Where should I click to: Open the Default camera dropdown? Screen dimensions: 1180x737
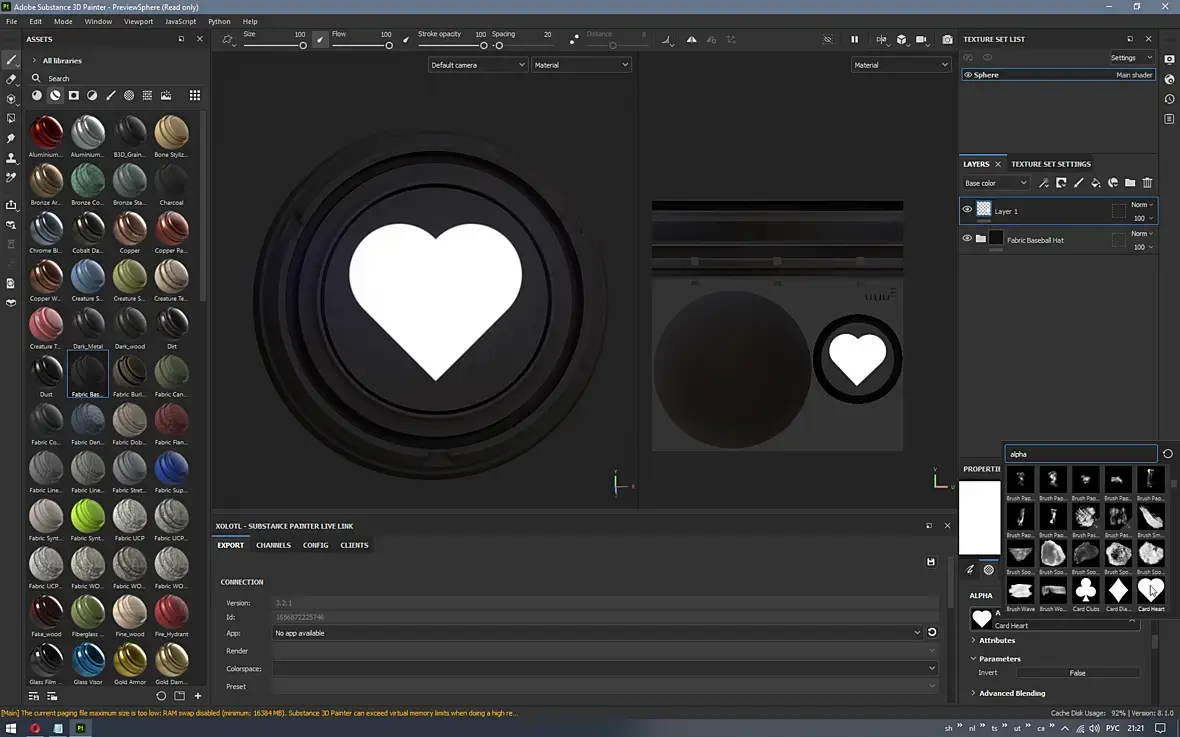coord(477,65)
